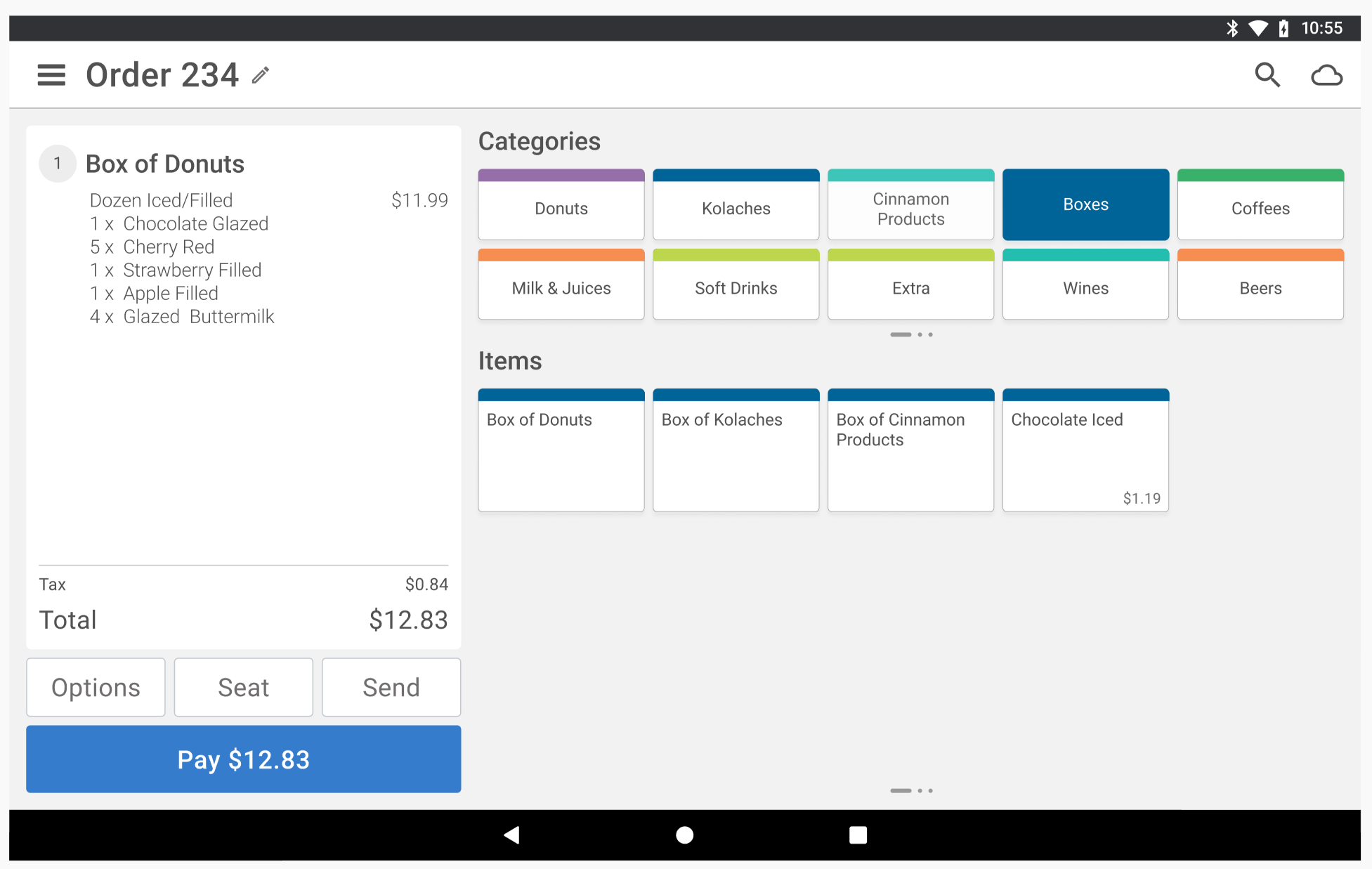The image size is (1372, 869).
Task: Jump to second categories page via dot indicator
Action: point(921,334)
